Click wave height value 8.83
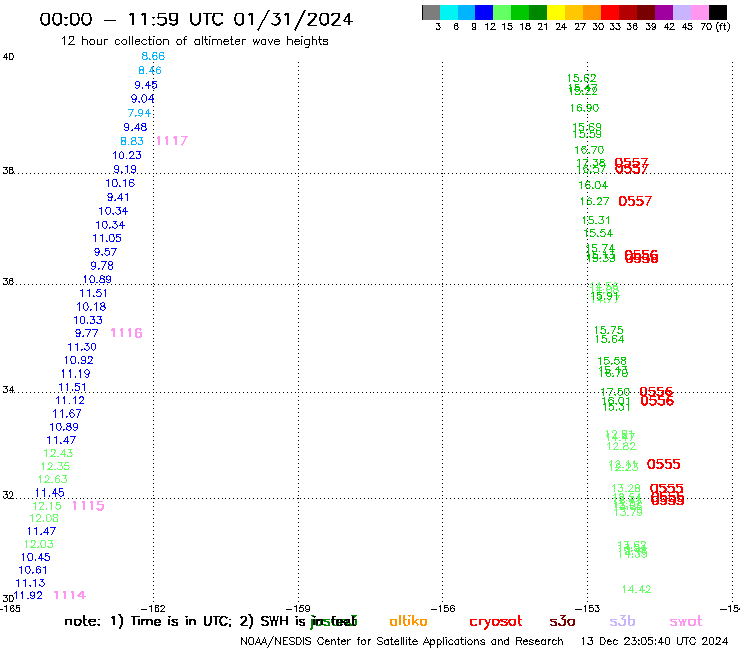This screenshot has height=650, width=740. pos(132,141)
